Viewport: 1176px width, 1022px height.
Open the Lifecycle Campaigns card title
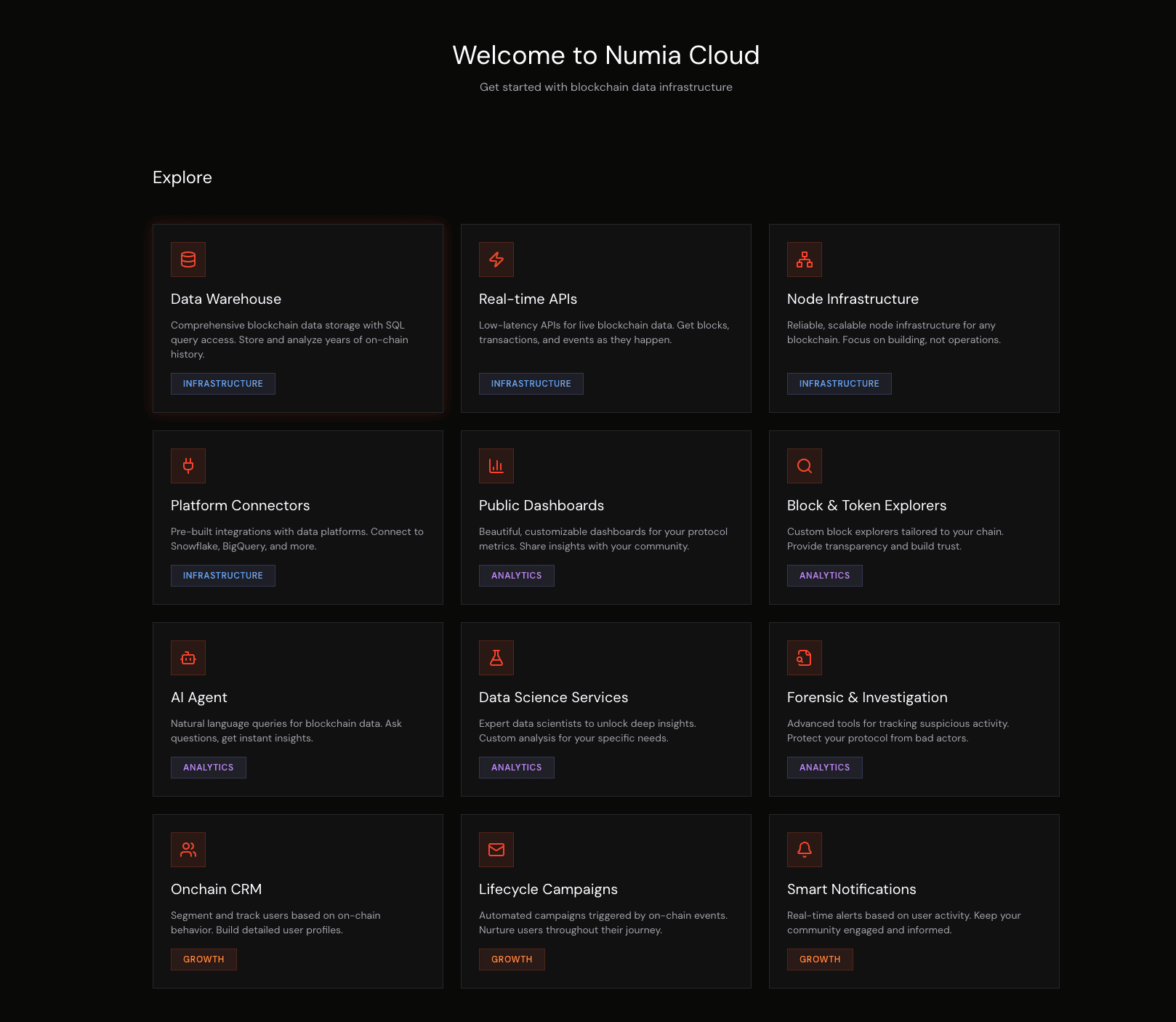(548, 889)
